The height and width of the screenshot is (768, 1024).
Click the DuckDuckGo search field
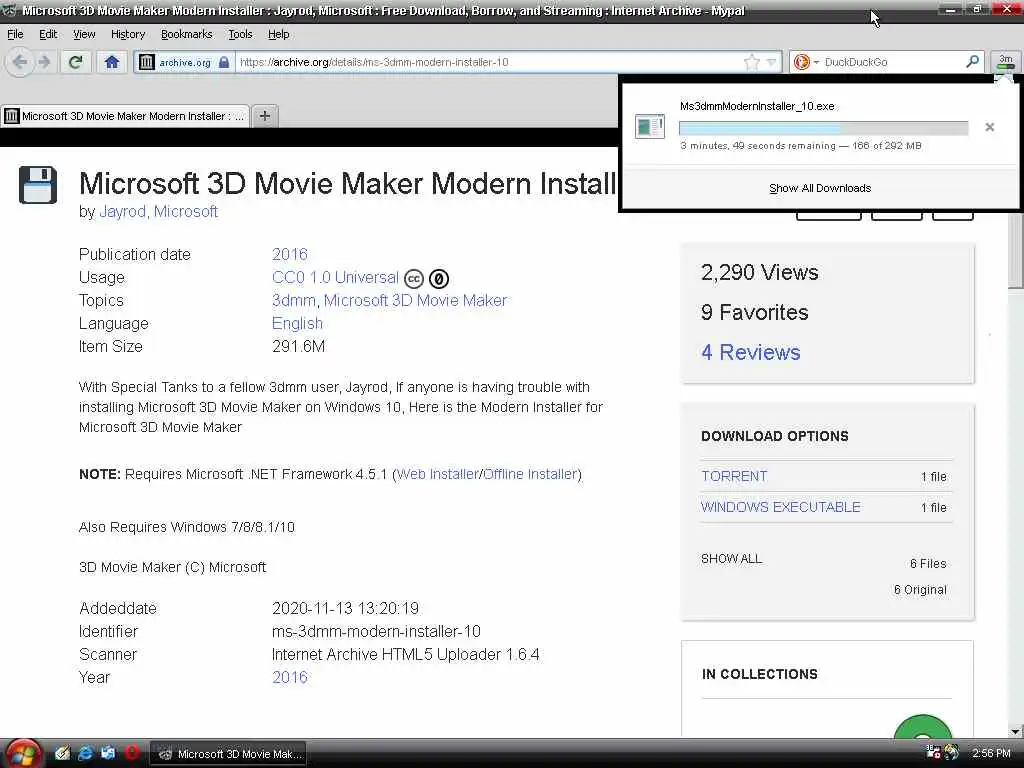893,62
